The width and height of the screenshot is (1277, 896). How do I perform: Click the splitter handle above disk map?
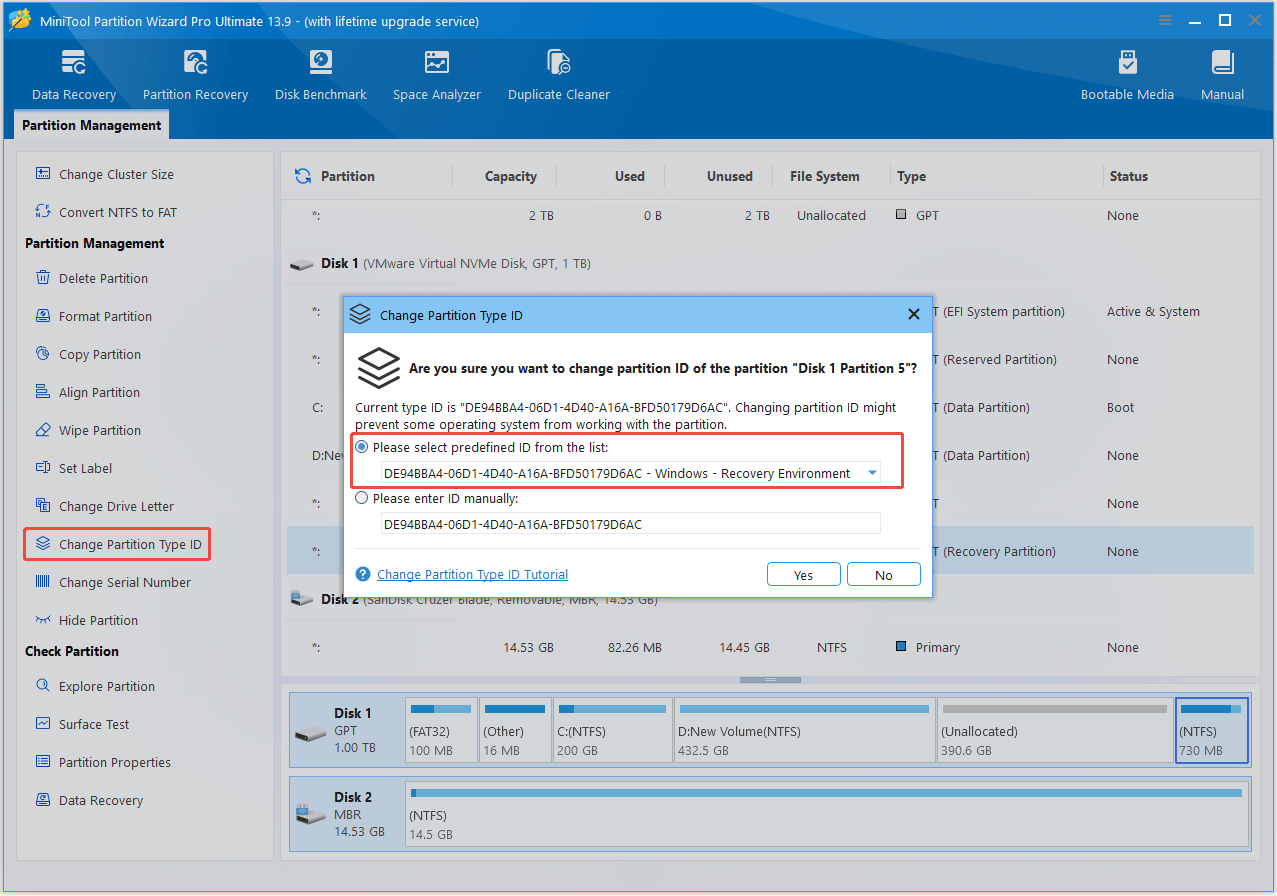[770, 680]
